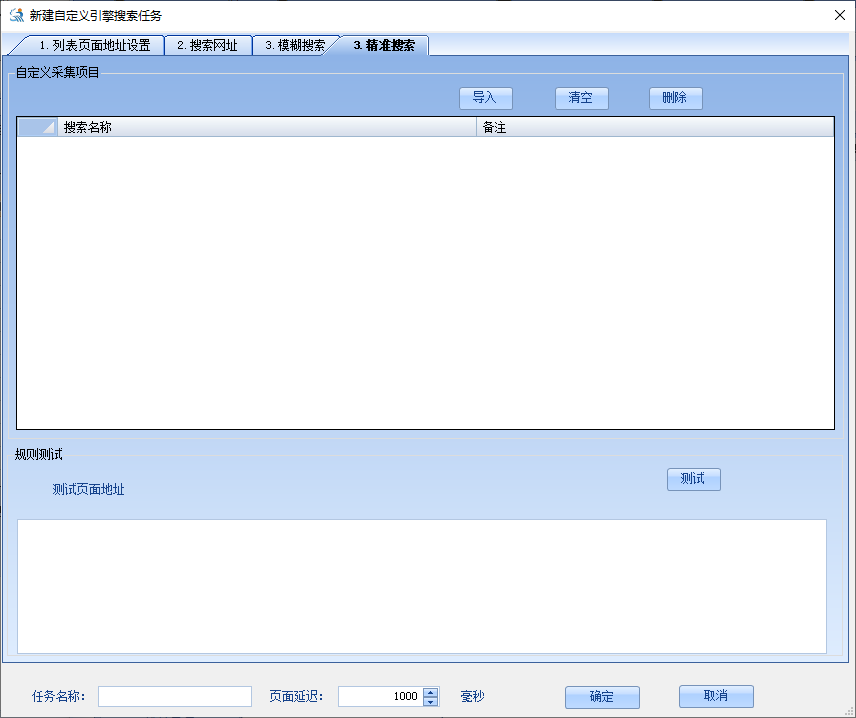The height and width of the screenshot is (718, 856).
Task: Confirm the task with 确定 button
Action: click(x=602, y=697)
